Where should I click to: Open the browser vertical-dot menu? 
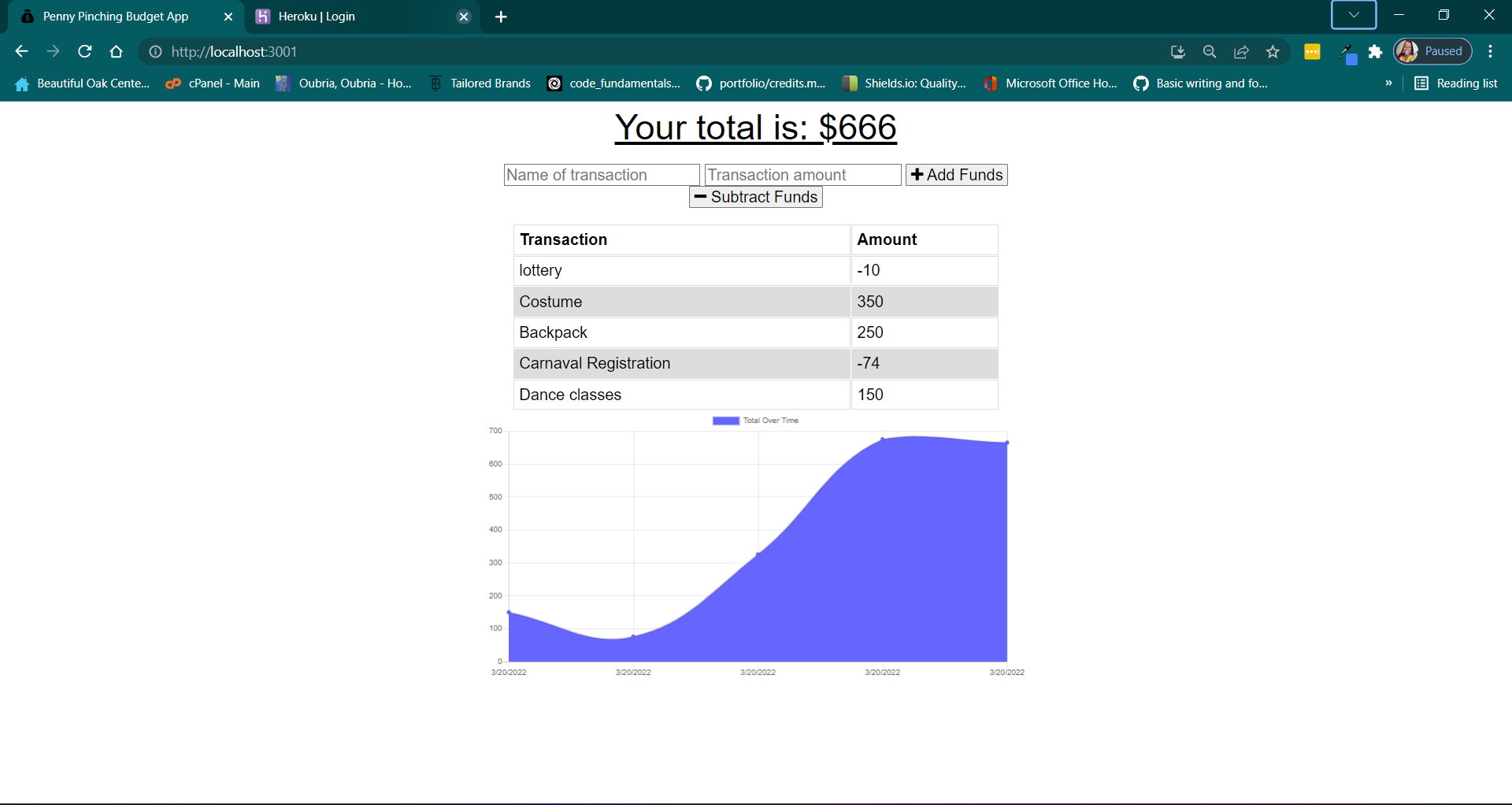[1490, 51]
